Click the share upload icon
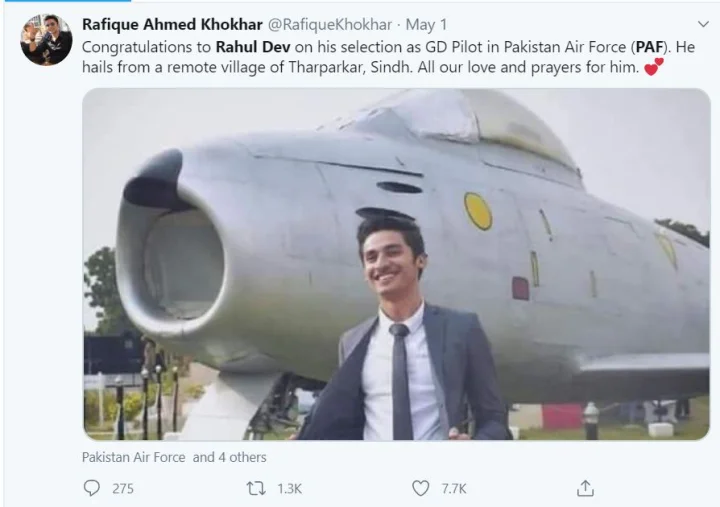The image size is (720, 507). pyautogui.click(x=585, y=488)
